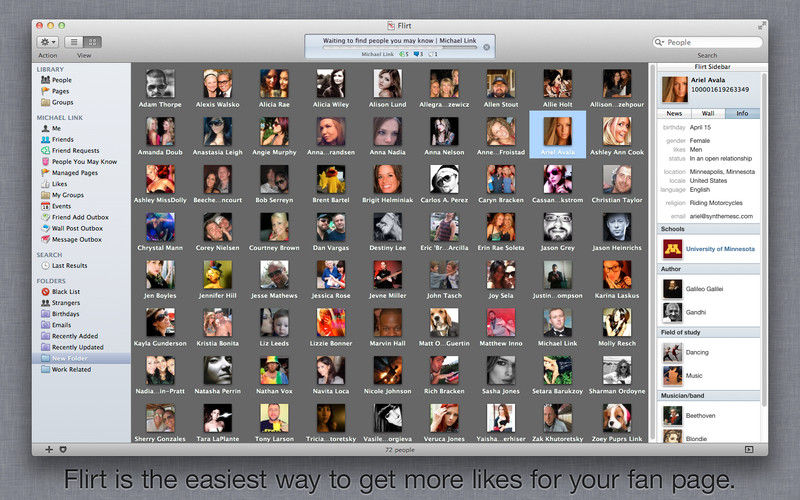Select Sherry Gonzales's profile thumbnail
The height and width of the screenshot is (500, 800).
pos(160,418)
